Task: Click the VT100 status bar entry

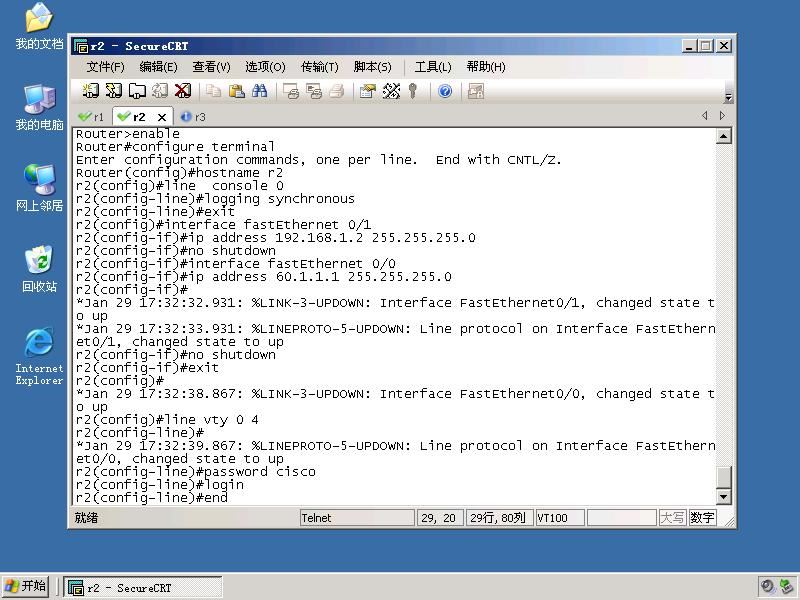Action: tap(560, 518)
